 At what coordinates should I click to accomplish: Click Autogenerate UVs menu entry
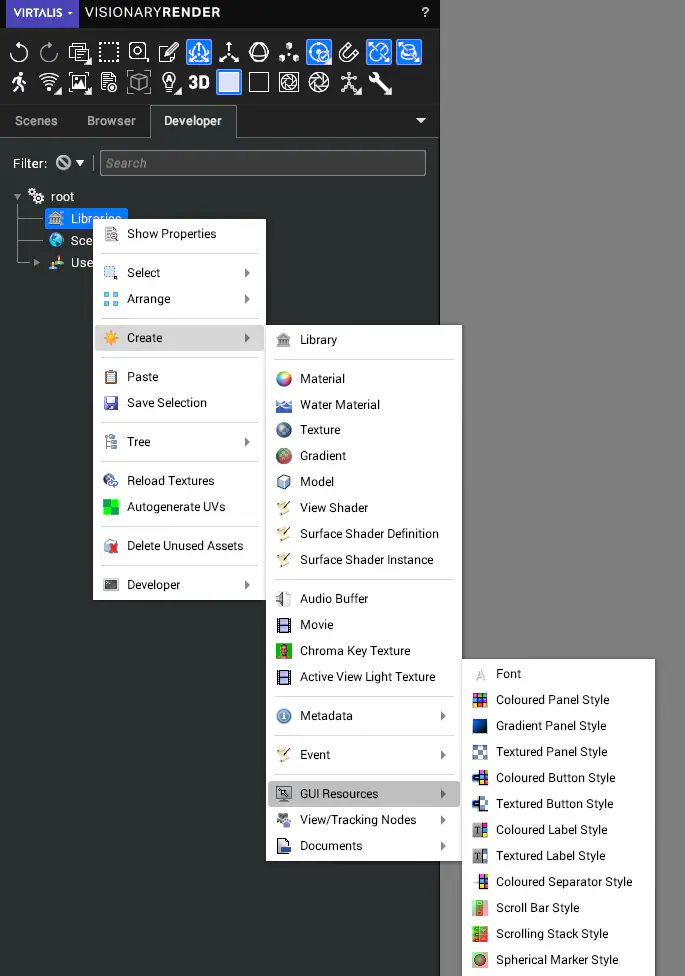[179, 507]
